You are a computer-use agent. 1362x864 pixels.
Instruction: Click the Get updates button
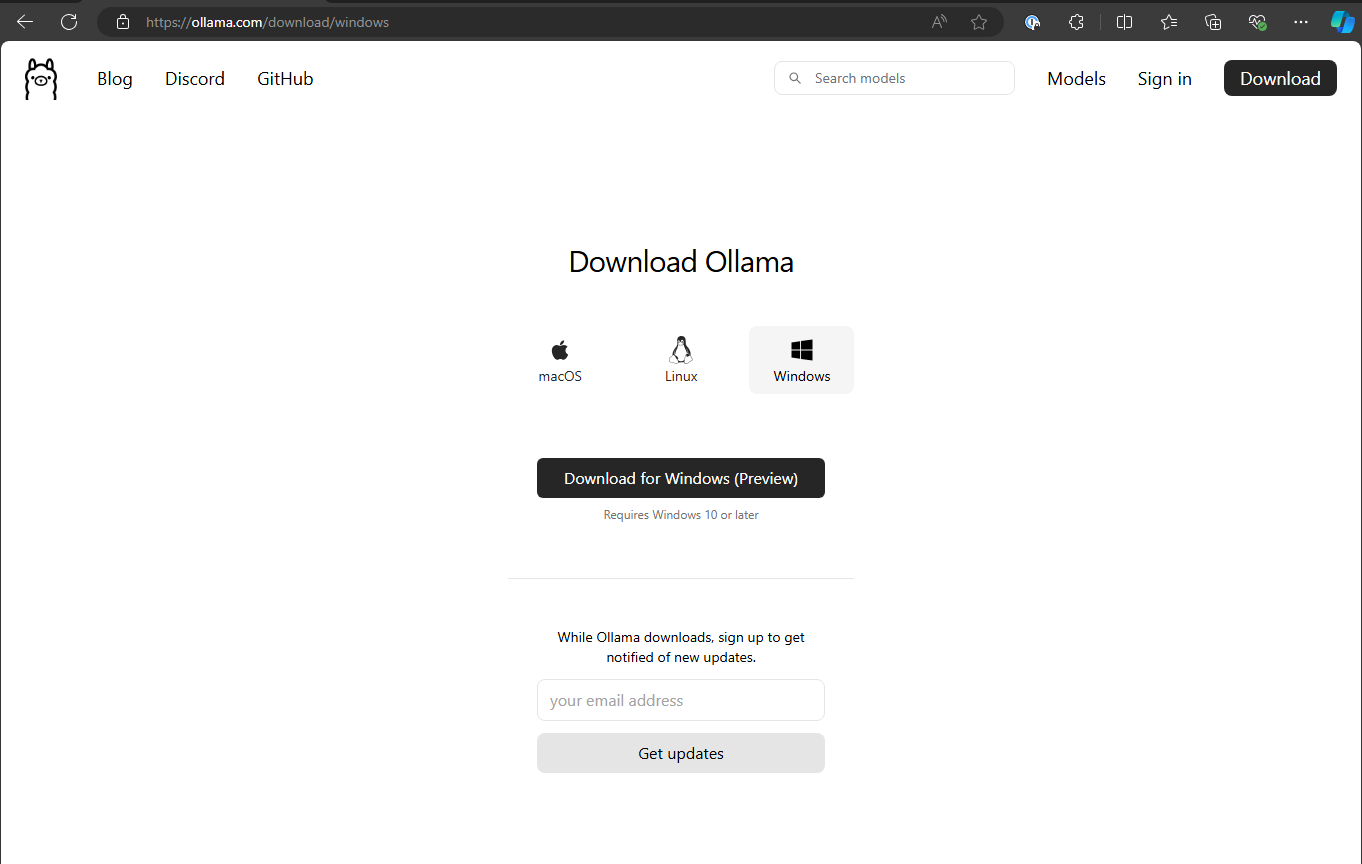[681, 753]
